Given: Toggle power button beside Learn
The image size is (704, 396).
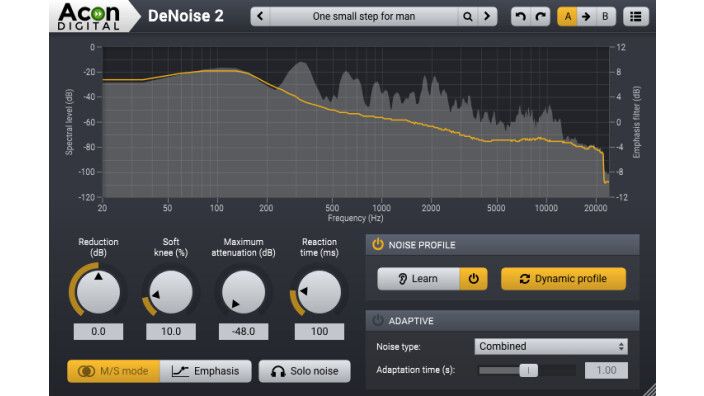Looking at the screenshot, I should [473, 279].
